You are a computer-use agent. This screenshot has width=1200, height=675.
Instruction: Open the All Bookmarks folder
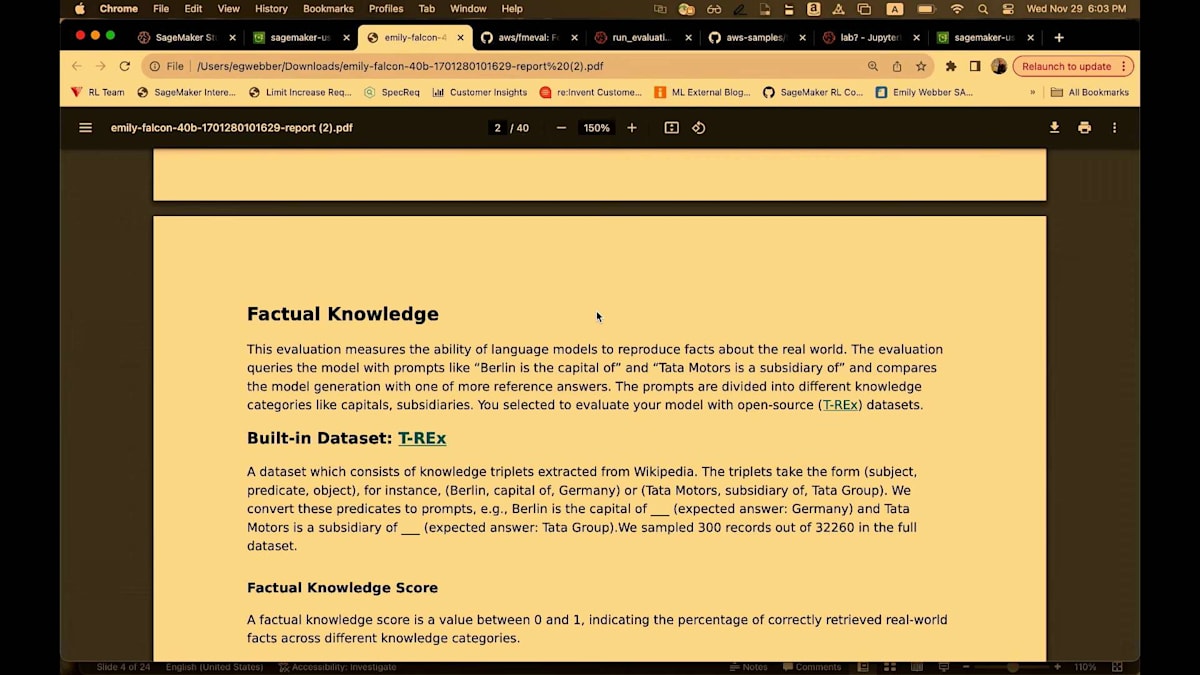(1090, 92)
